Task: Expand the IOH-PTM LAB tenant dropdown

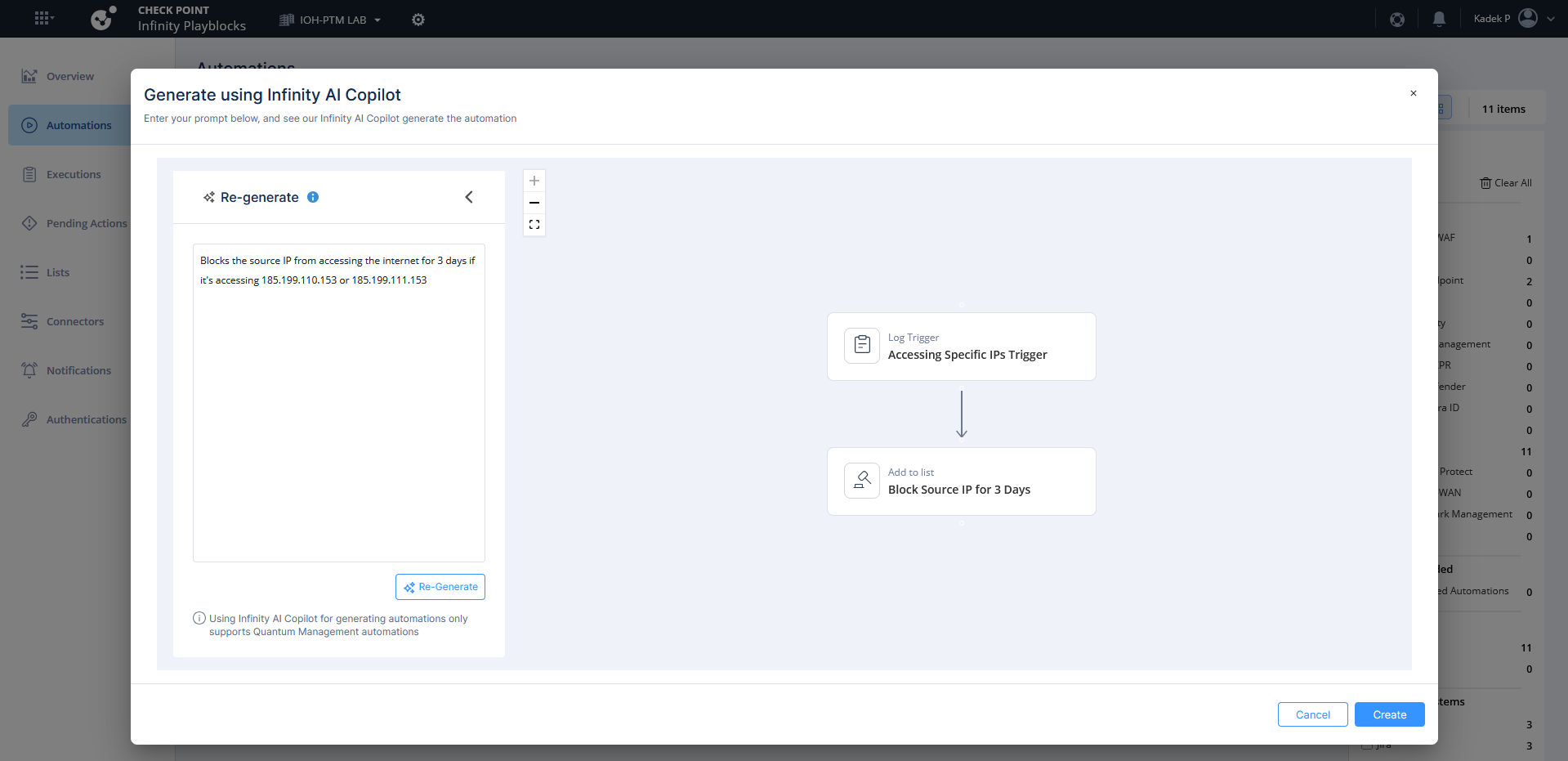Action: point(331,20)
